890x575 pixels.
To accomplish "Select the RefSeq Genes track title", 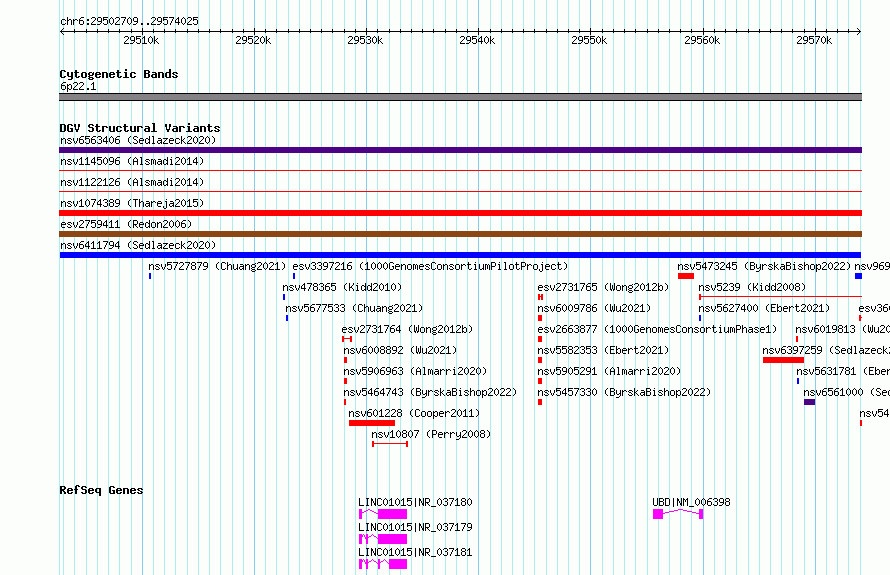I will tap(101, 490).
